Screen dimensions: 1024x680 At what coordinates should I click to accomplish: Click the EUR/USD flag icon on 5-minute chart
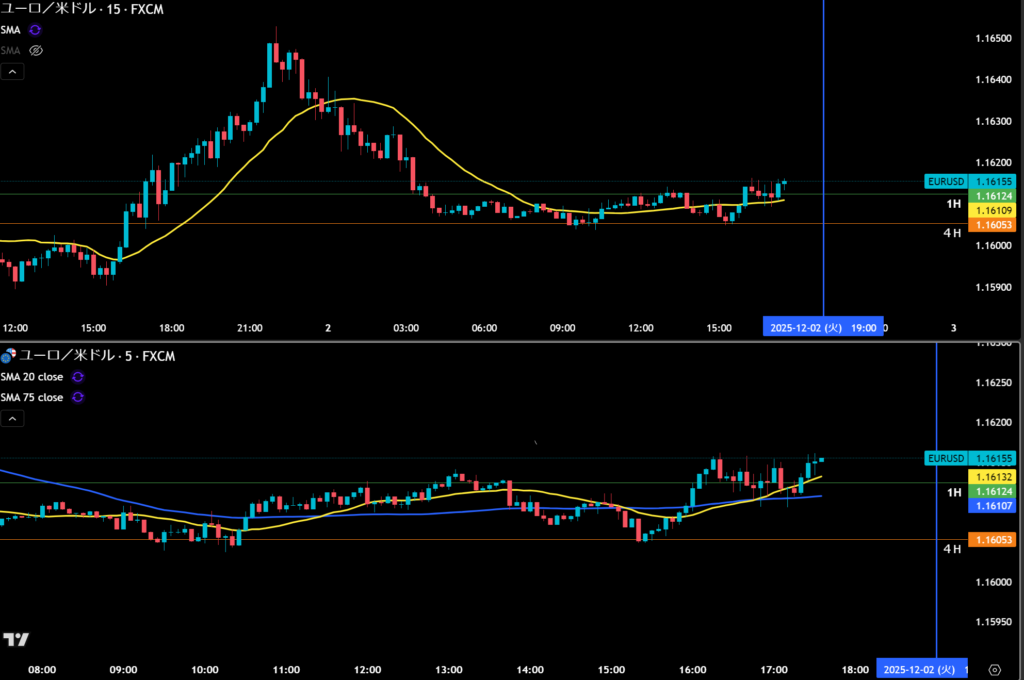9,355
